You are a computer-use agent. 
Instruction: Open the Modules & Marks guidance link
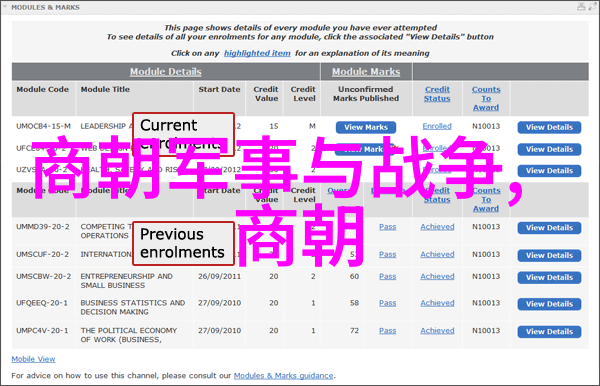284,376
